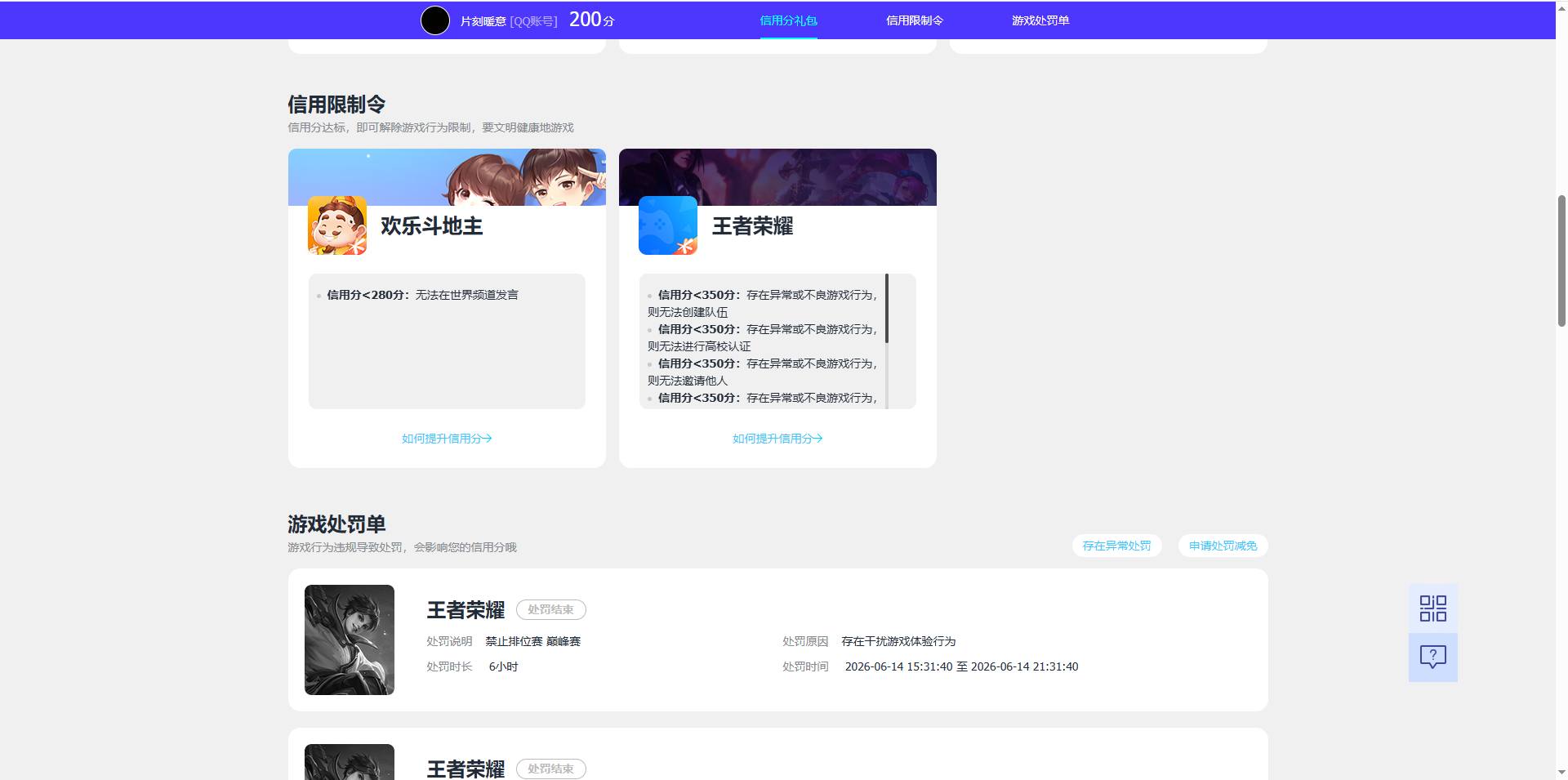
Task: Click 信用分<280分 restriction text
Action: tap(422, 295)
